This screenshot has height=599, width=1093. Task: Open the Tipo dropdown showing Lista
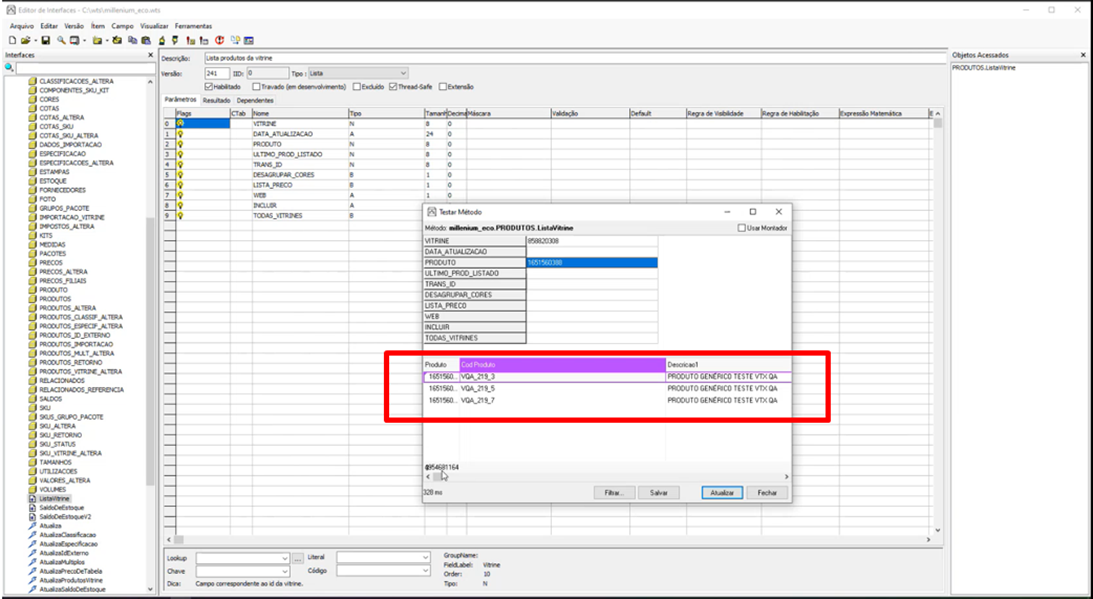[358, 73]
